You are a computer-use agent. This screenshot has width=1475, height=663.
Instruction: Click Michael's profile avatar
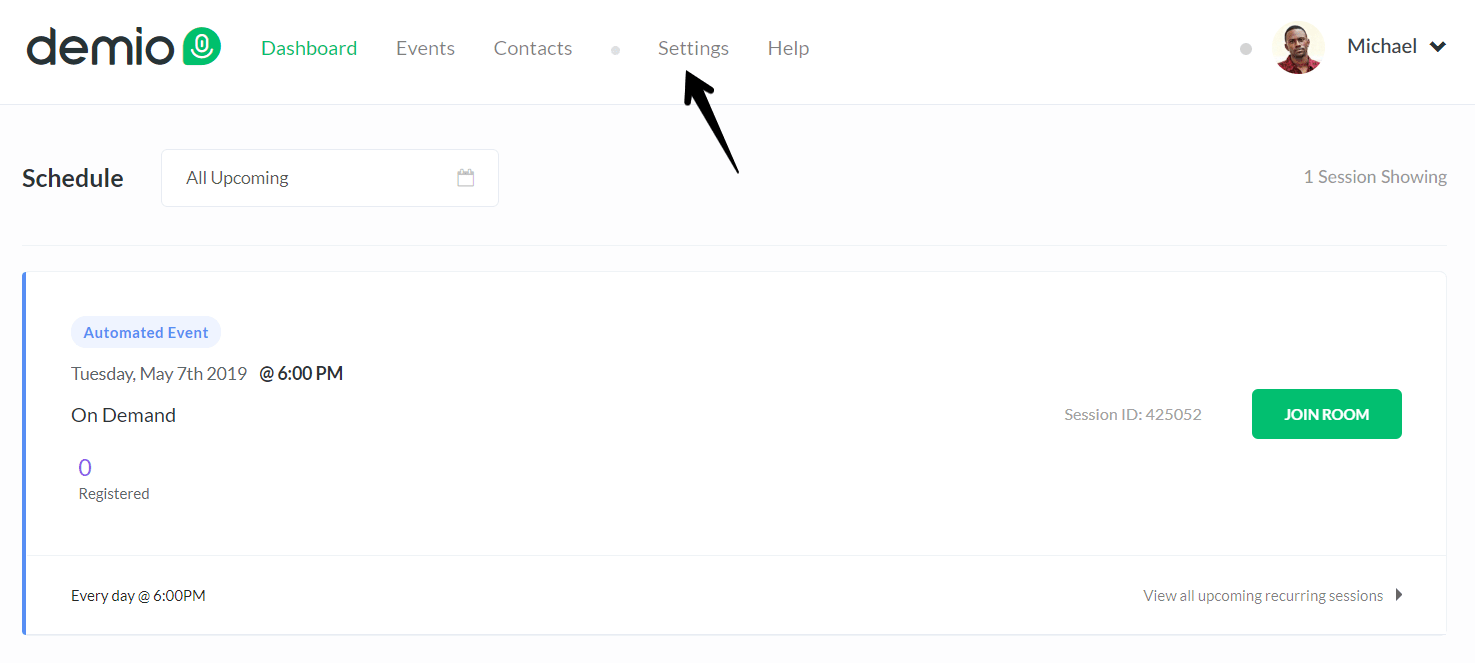point(1299,47)
